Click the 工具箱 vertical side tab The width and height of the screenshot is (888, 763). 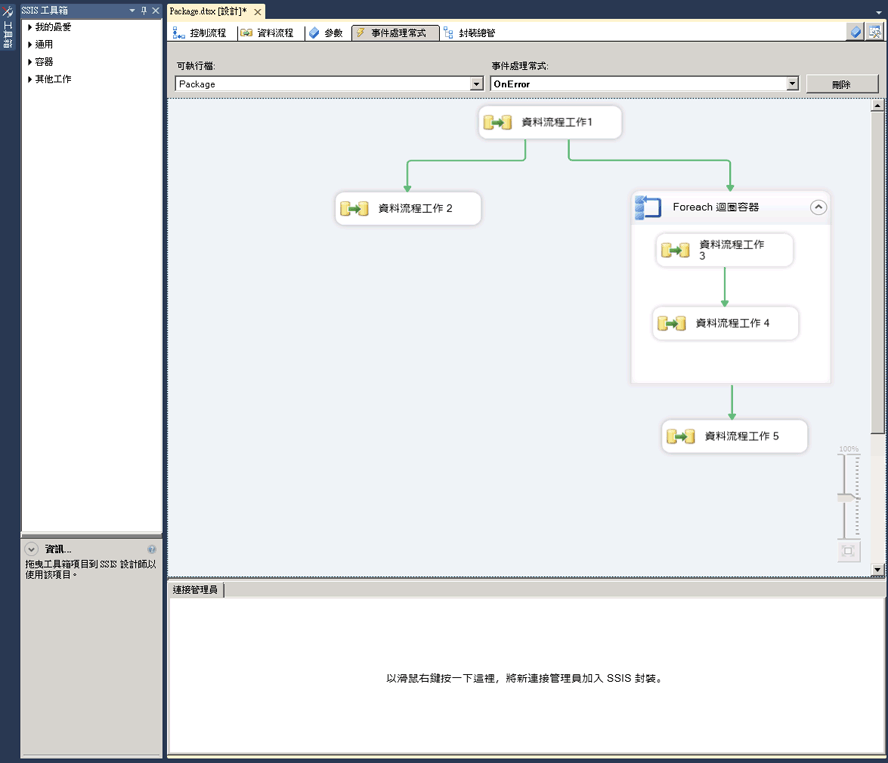(x=7, y=35)
